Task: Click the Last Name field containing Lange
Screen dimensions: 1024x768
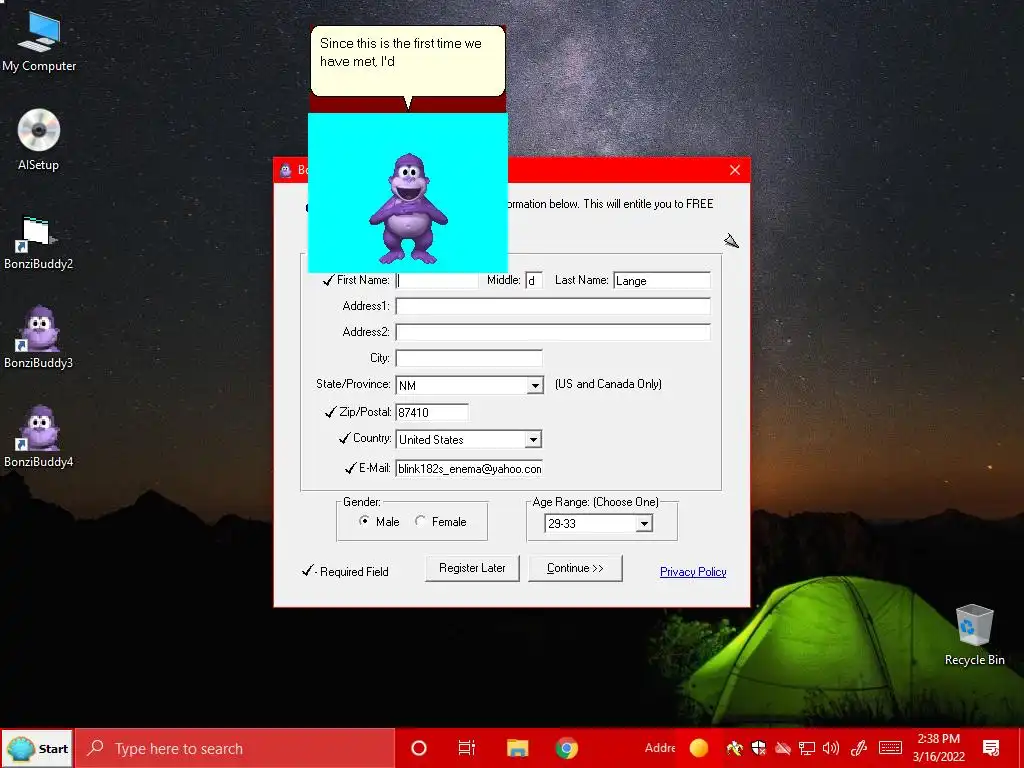Action: point(662,281)
